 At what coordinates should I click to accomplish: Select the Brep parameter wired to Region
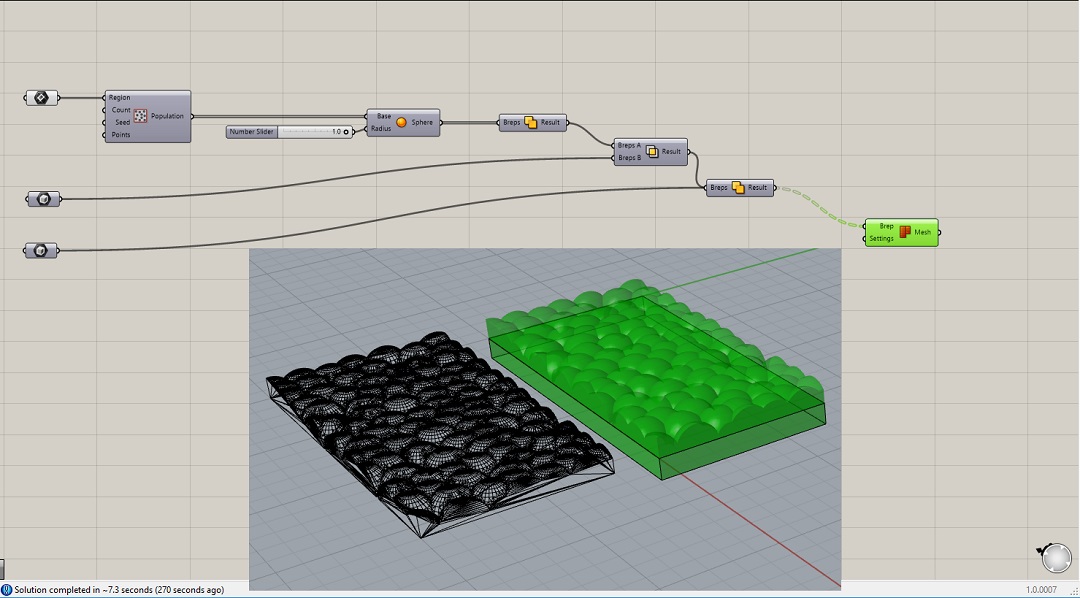(42, 98)
